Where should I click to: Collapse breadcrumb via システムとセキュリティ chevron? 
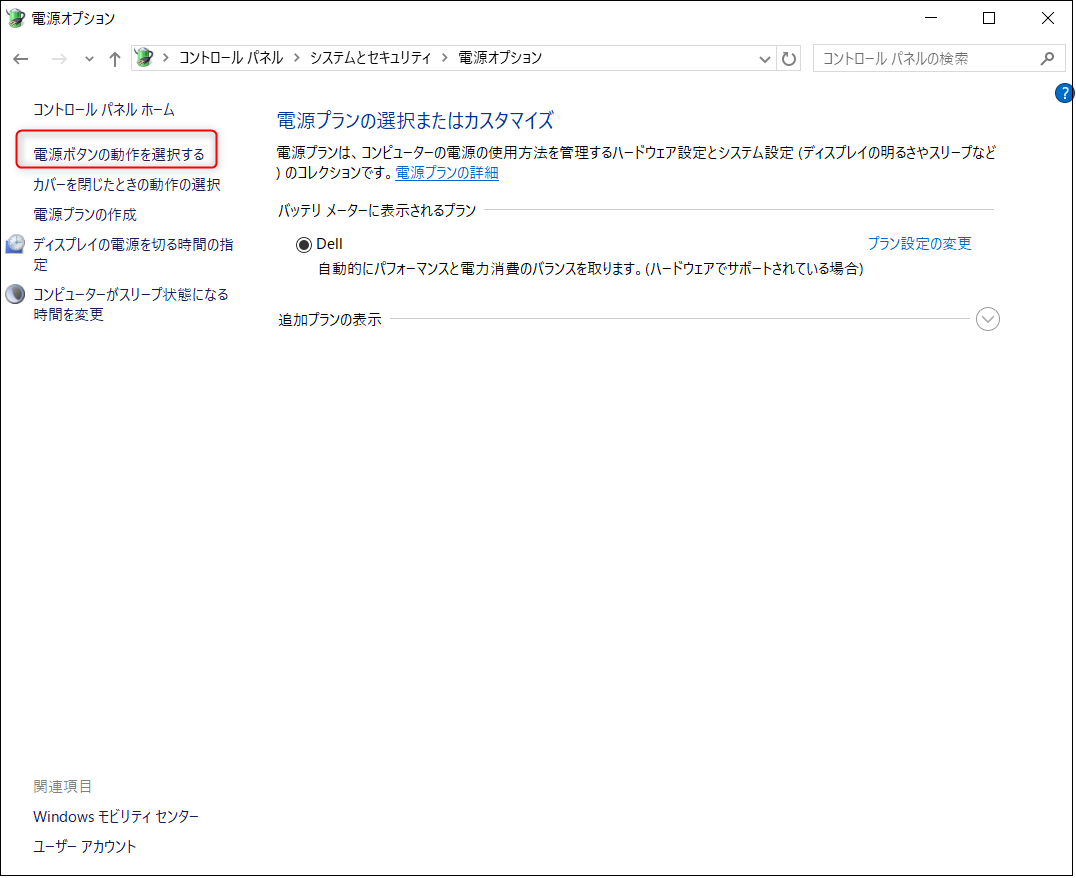pos(443,58)
